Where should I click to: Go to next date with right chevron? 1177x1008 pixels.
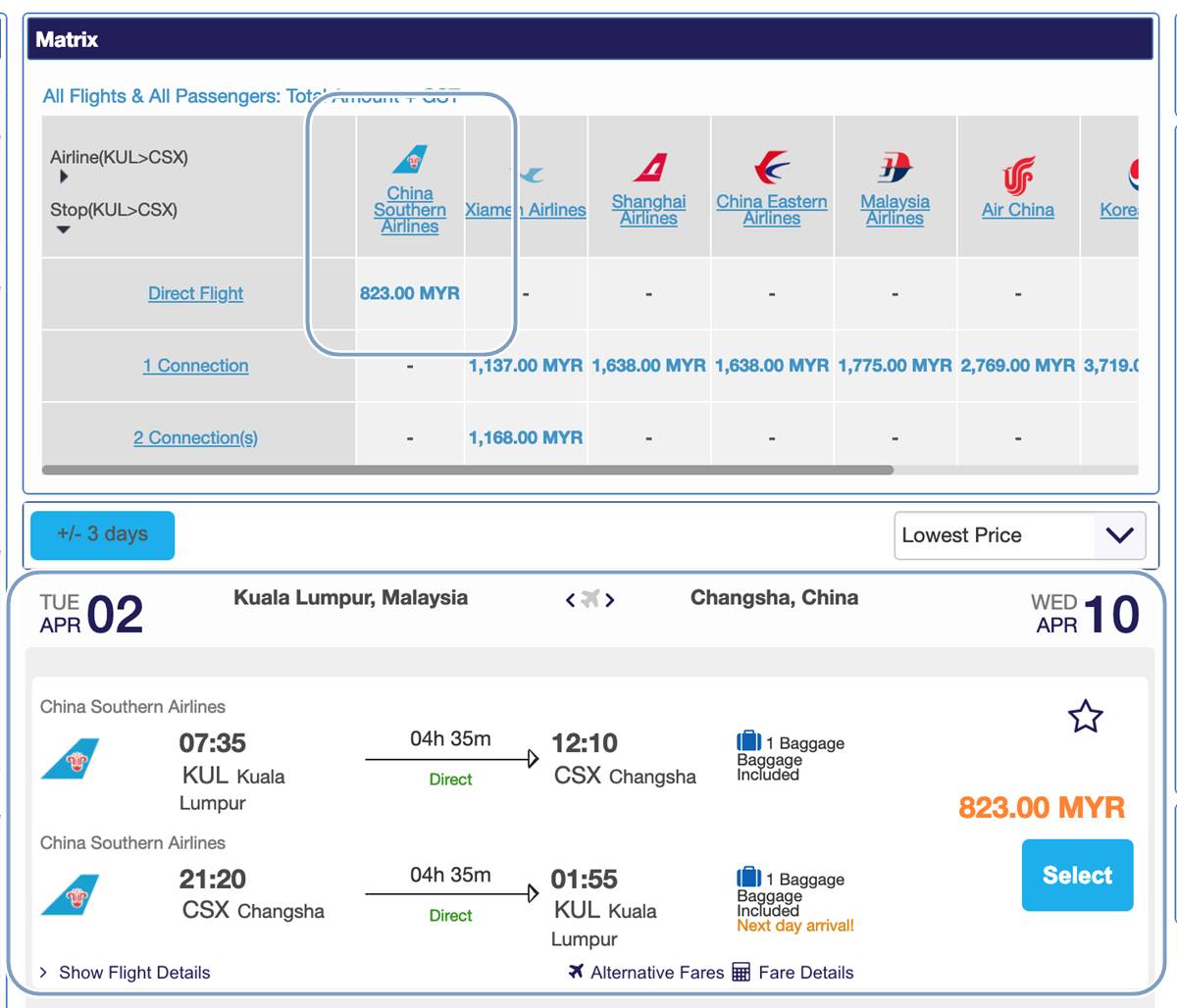coord(609,600)
